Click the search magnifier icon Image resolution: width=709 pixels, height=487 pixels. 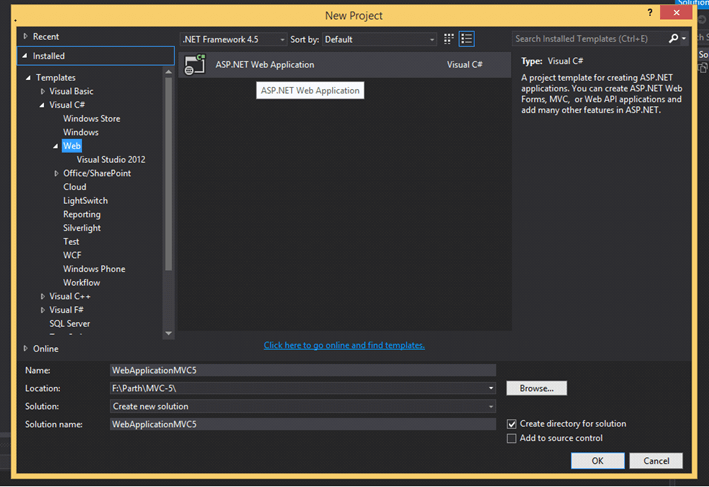click(673, 39)
